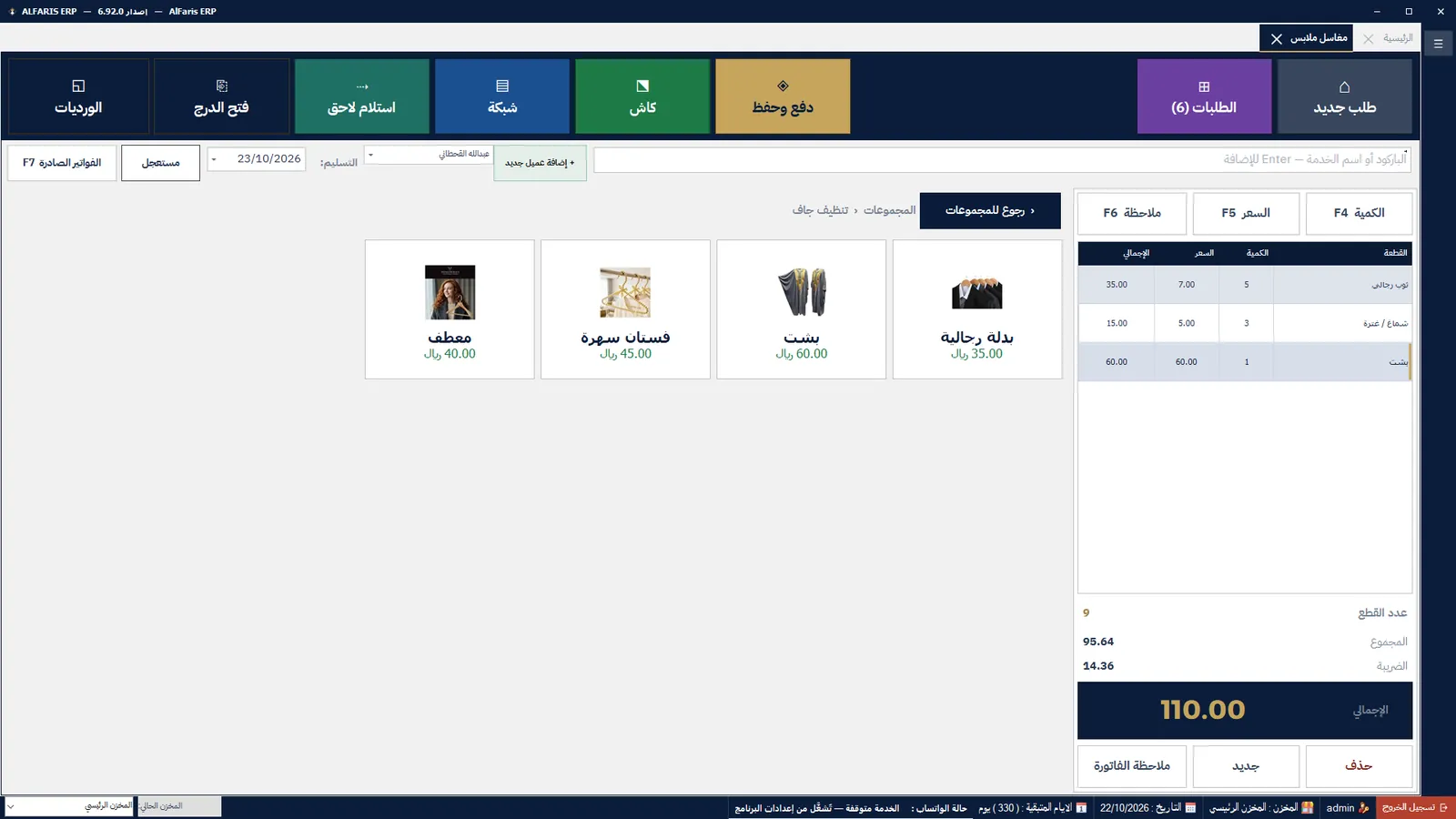Close the مغاسل ملابس tab with its X

point(1277,38)
